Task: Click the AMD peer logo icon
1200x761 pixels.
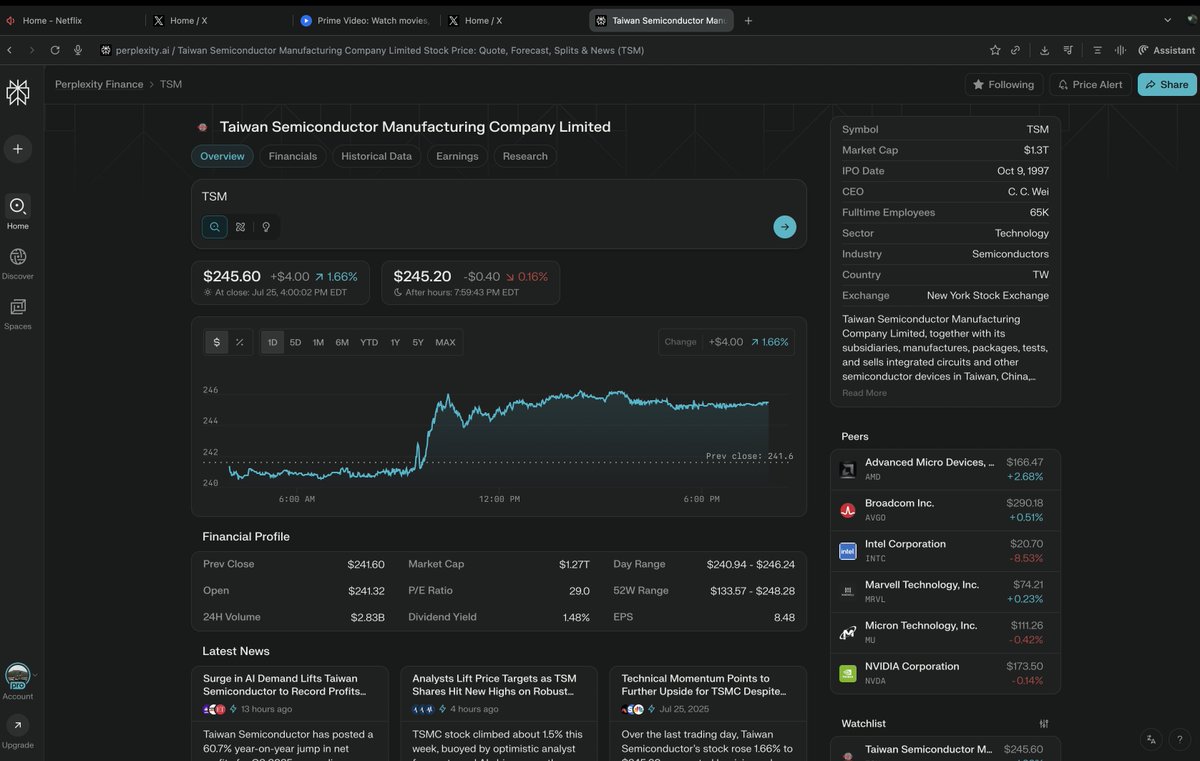Action: point(848,470)
